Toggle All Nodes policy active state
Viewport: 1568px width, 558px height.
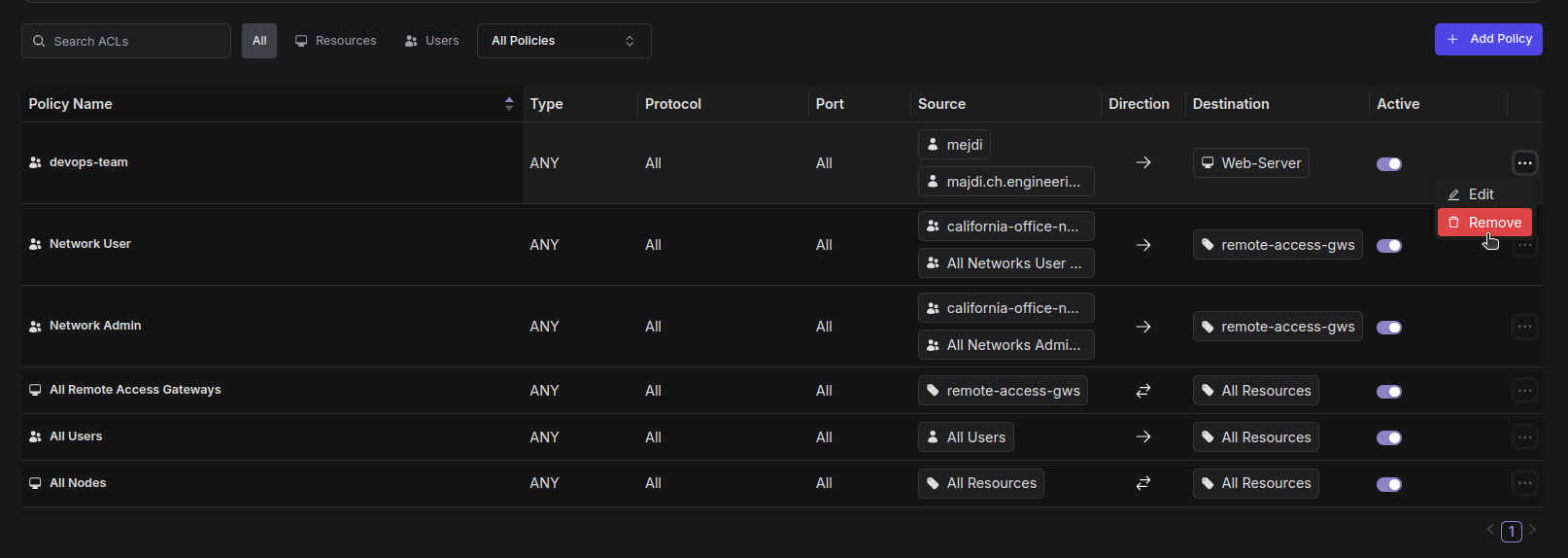pyautogui.click(x=1389, y=484)
